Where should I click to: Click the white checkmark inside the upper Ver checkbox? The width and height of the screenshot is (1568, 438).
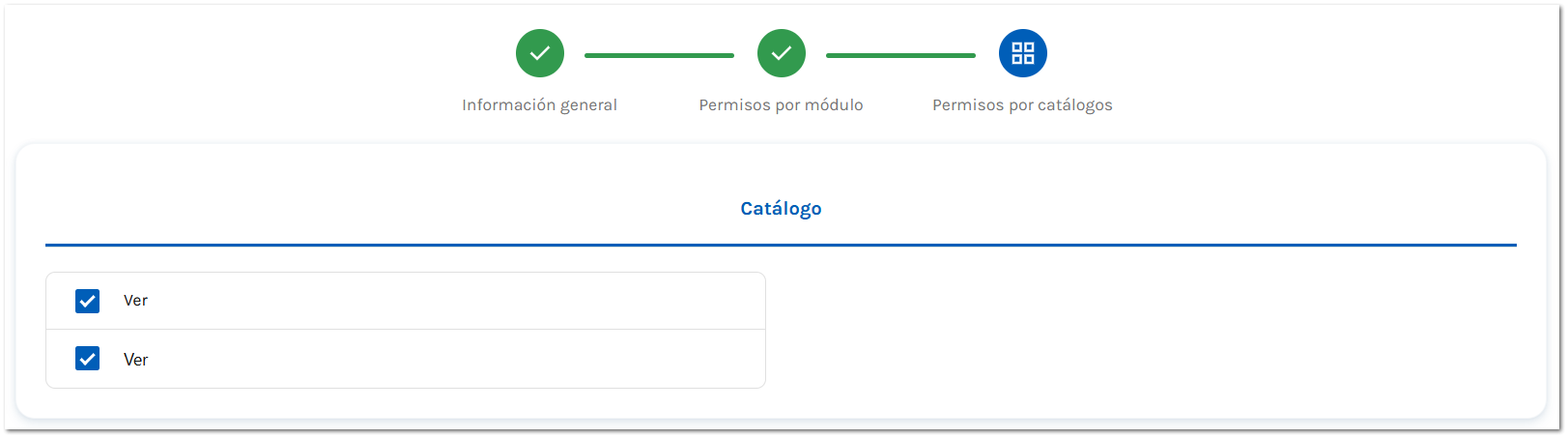coord(87,302)
